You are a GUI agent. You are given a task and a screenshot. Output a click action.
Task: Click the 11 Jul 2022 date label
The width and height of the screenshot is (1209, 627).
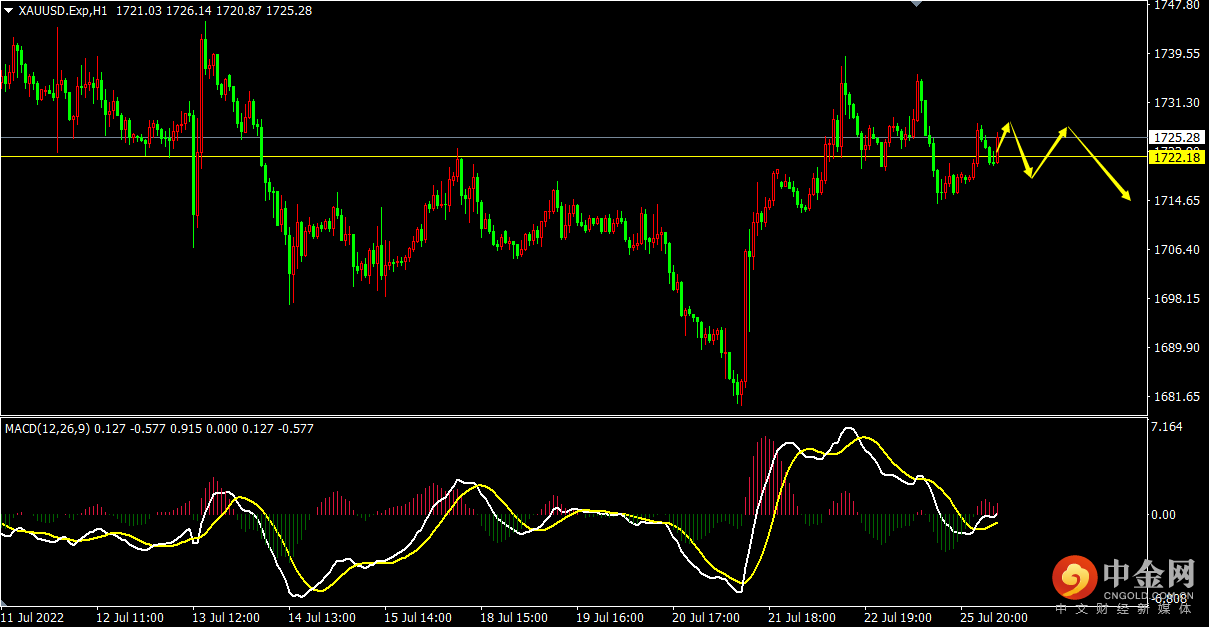[33, 618]
